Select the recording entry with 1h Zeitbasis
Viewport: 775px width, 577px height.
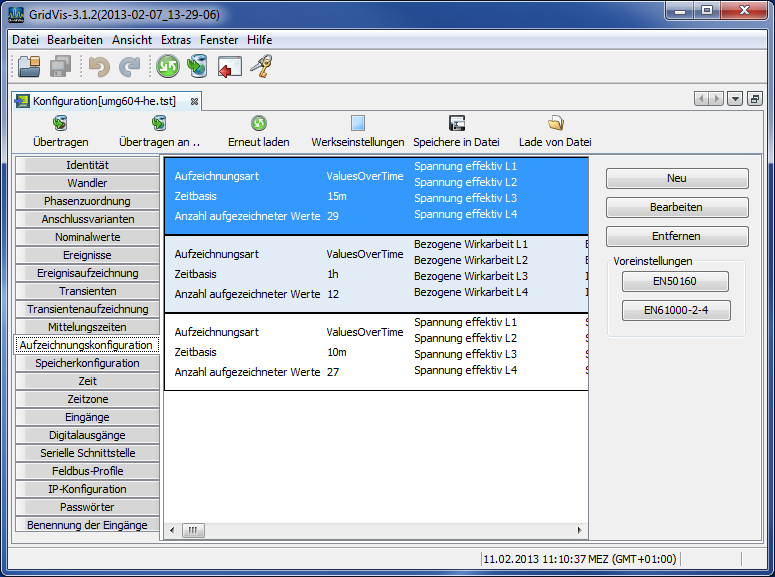click(x=375, y=274)
